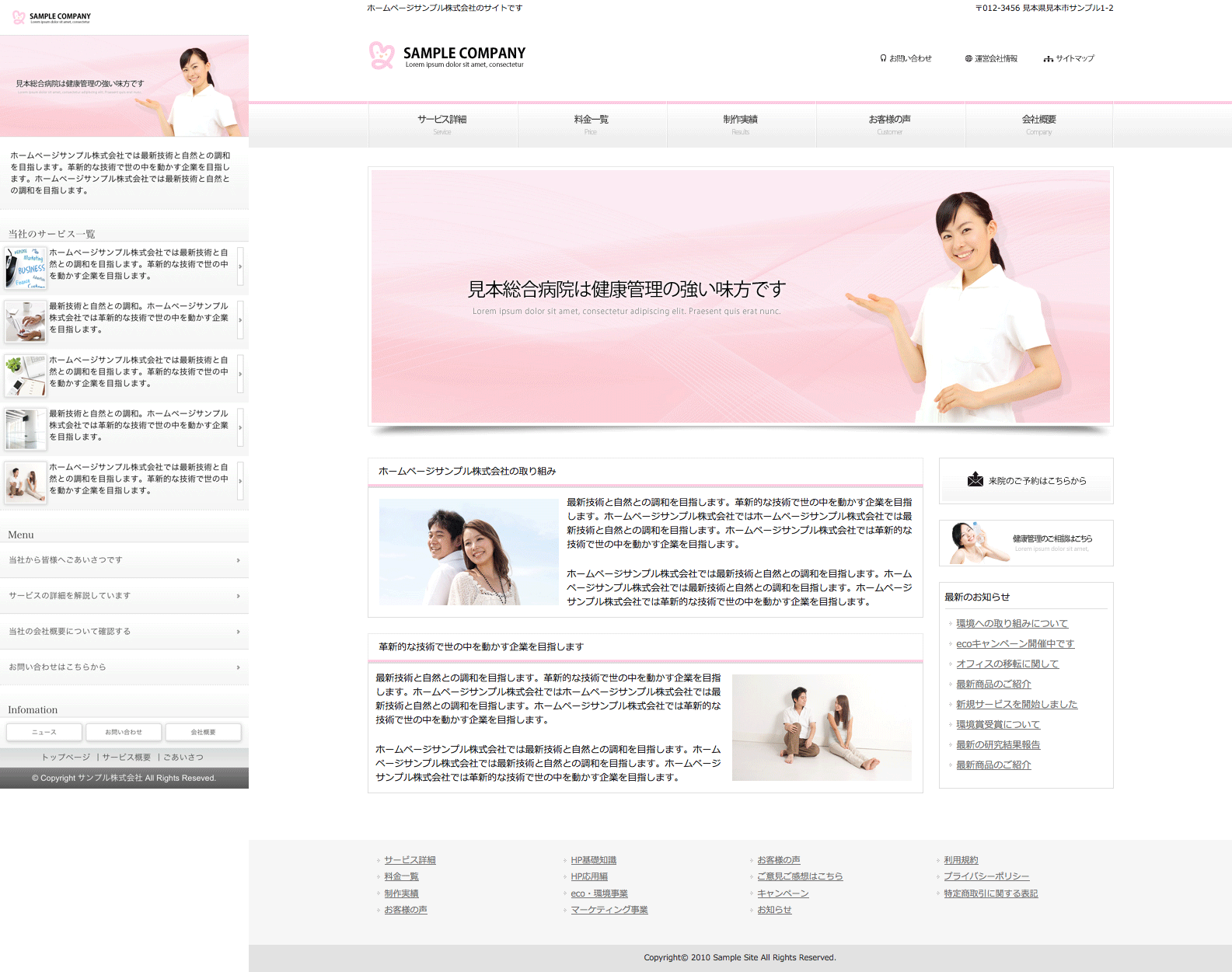Click the プライバシーポリシー footer link
1232x972 pixels.
(986, 876)
